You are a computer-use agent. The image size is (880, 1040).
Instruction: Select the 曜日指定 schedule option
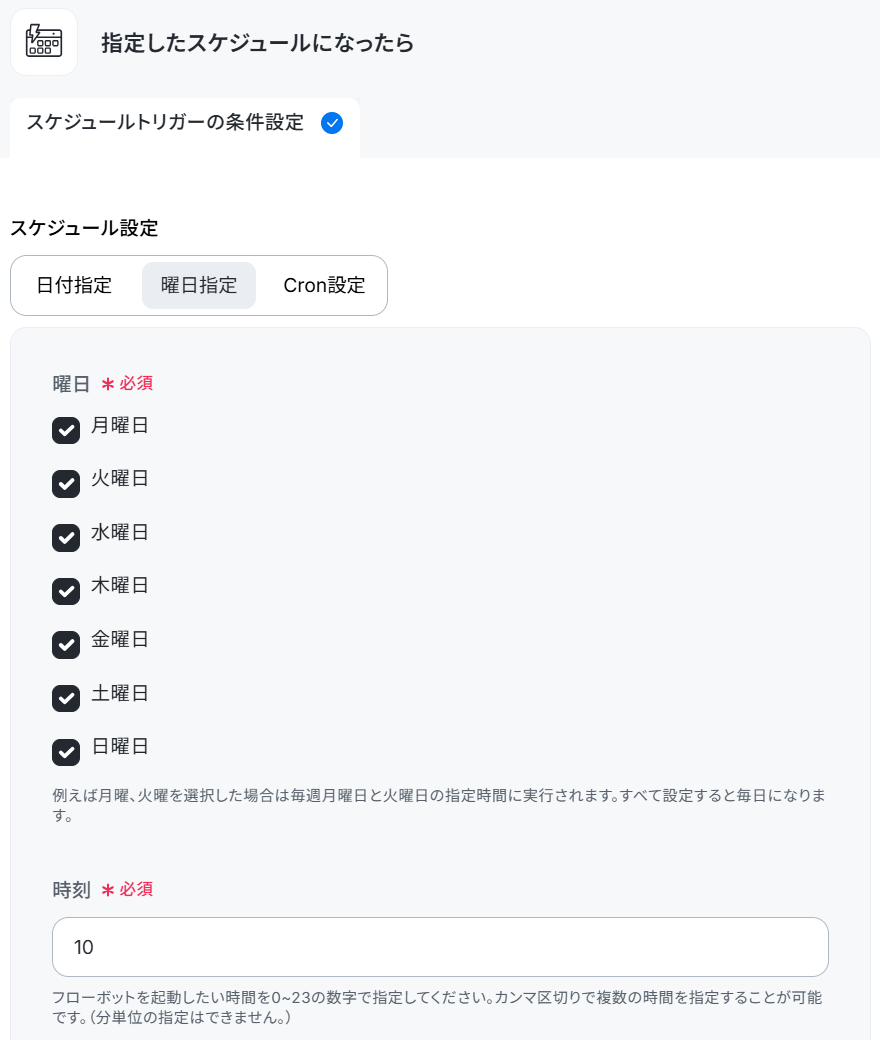pos(199,285)
